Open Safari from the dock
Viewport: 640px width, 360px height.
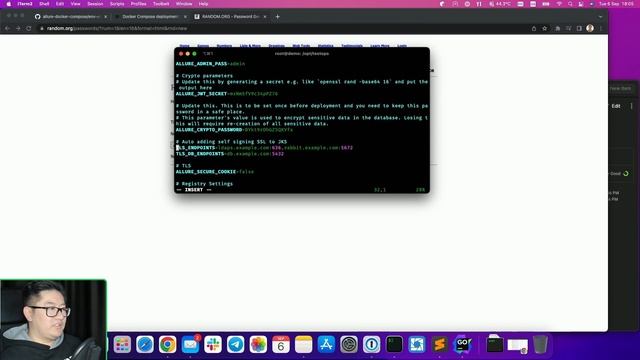click(145, 344)
